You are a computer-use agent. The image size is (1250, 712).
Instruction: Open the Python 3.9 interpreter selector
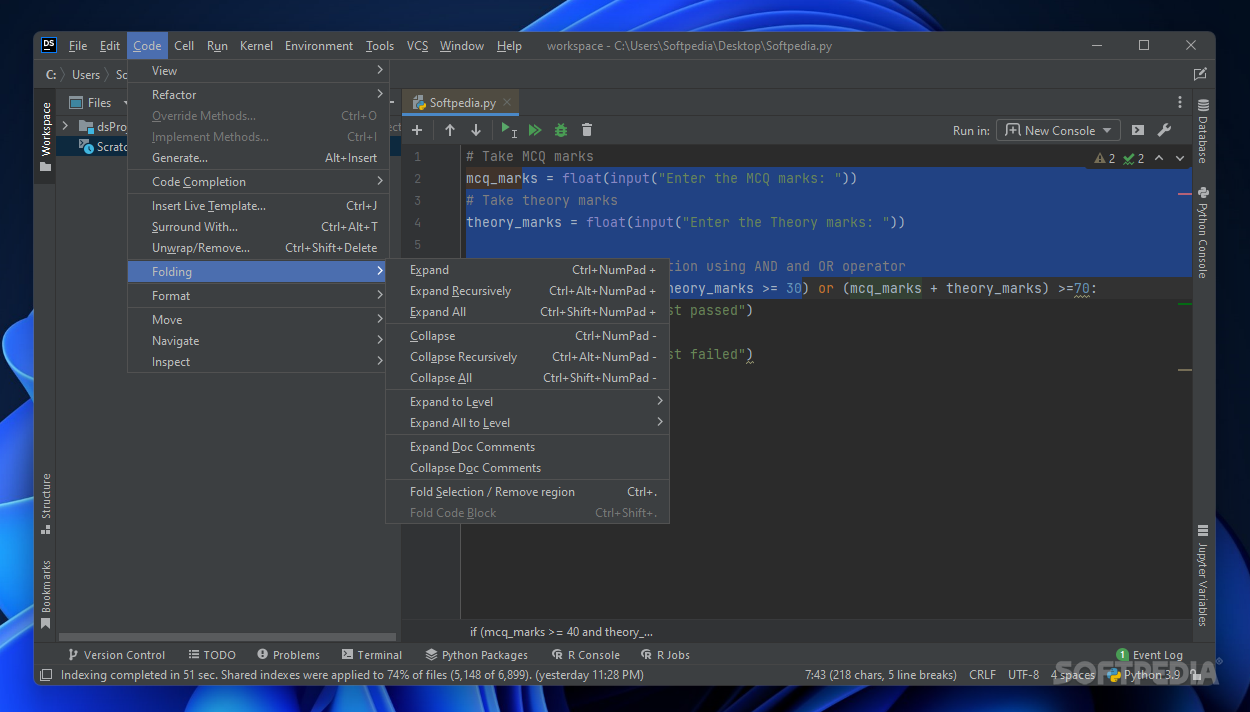(x=1143, y=675)
